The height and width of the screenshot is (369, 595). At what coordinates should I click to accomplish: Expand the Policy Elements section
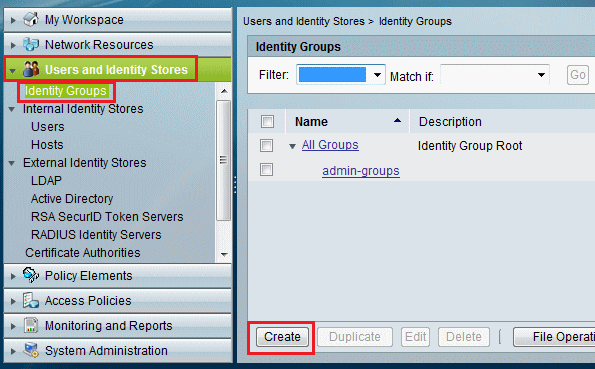[13, 276]
